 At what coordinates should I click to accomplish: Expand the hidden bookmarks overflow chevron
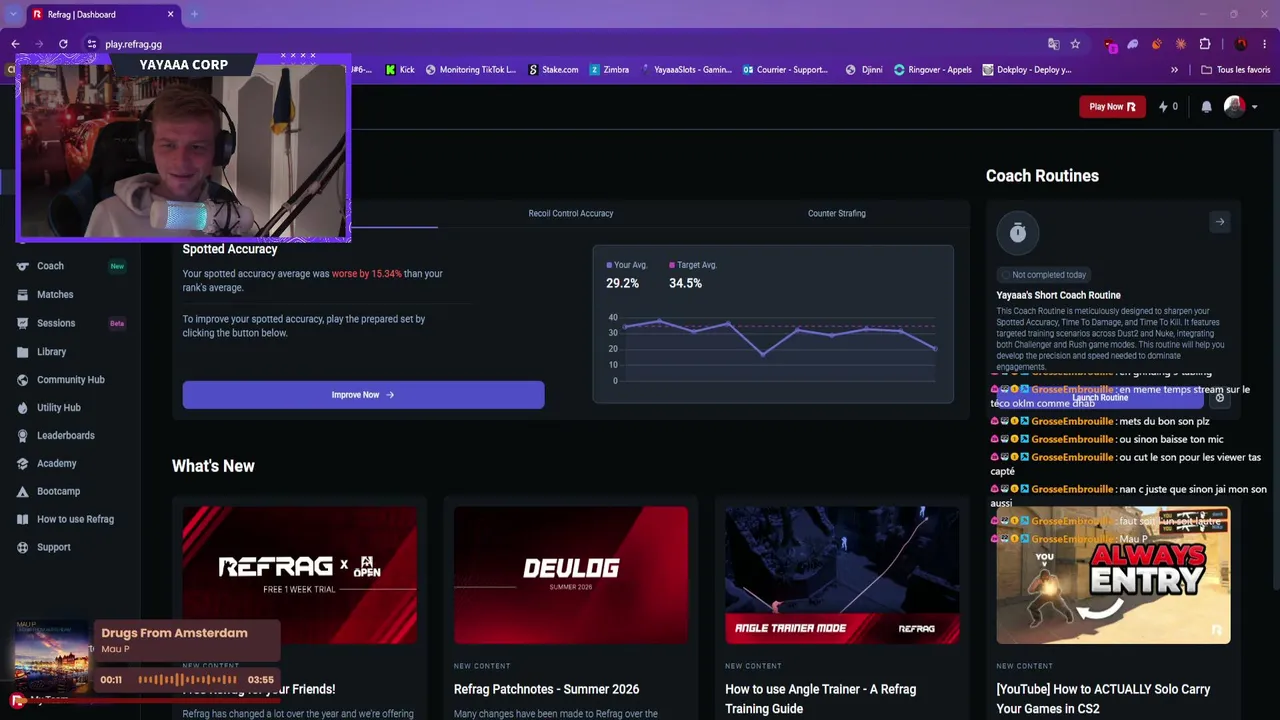tap(1174, 70)
